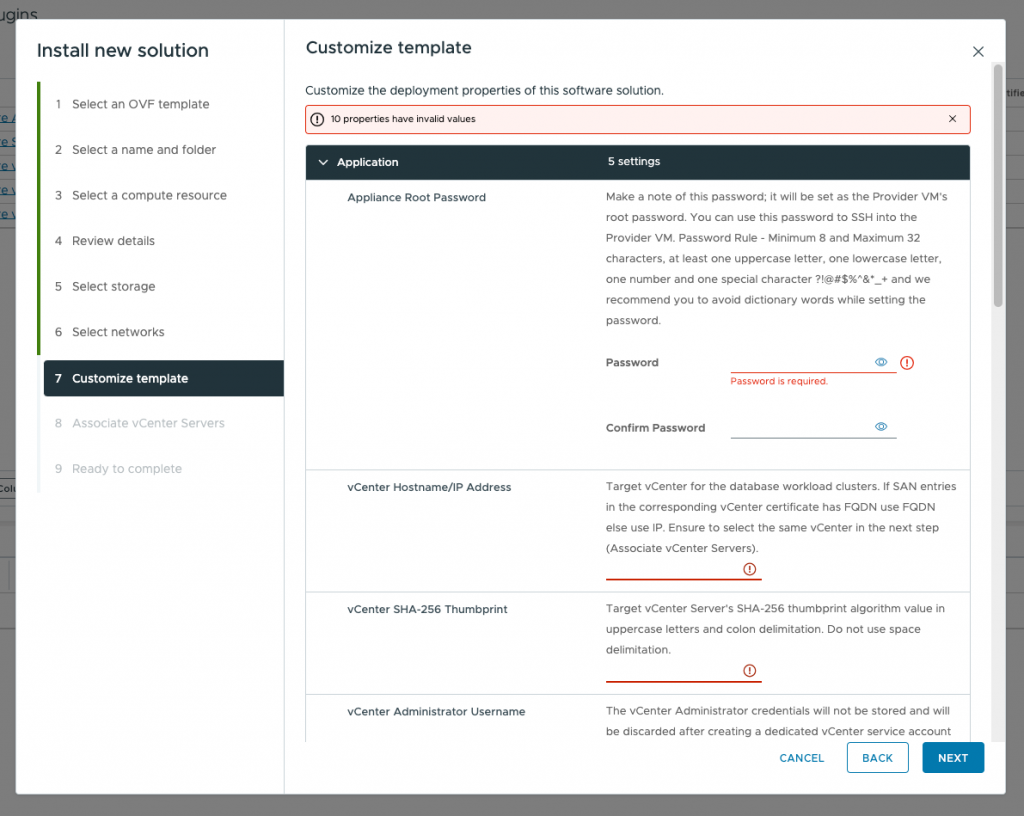Click the vCenter SHA-256 Thumbprint error icon
This screenshot has width=1024, height=816.
point(750,671)
